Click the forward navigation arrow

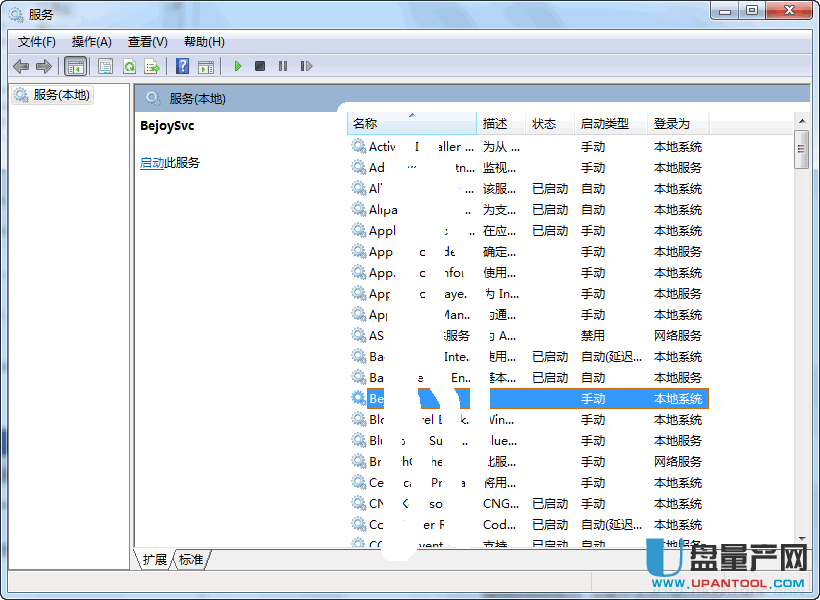click(44, 66)
